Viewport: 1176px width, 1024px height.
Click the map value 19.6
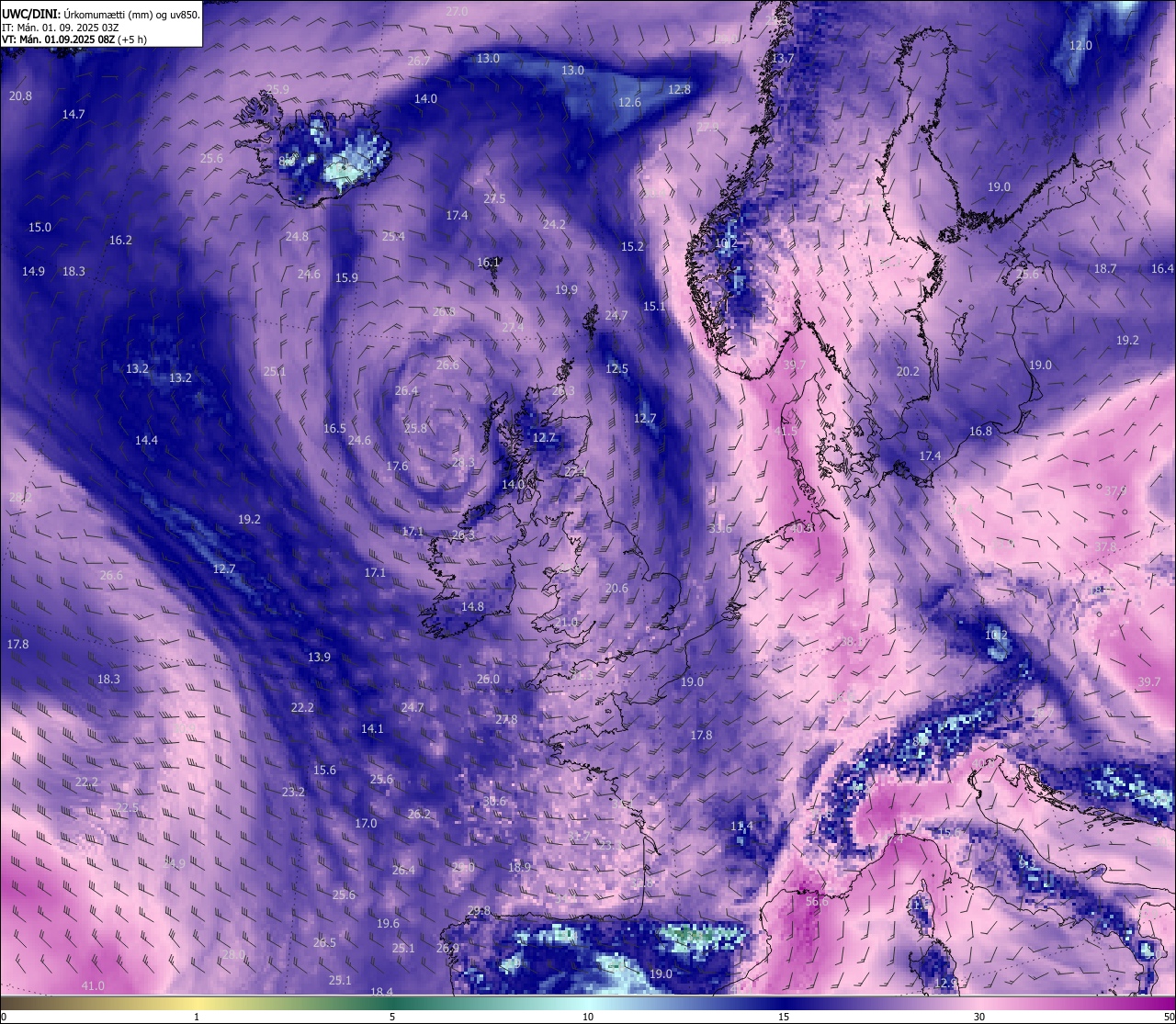[388, 923]
